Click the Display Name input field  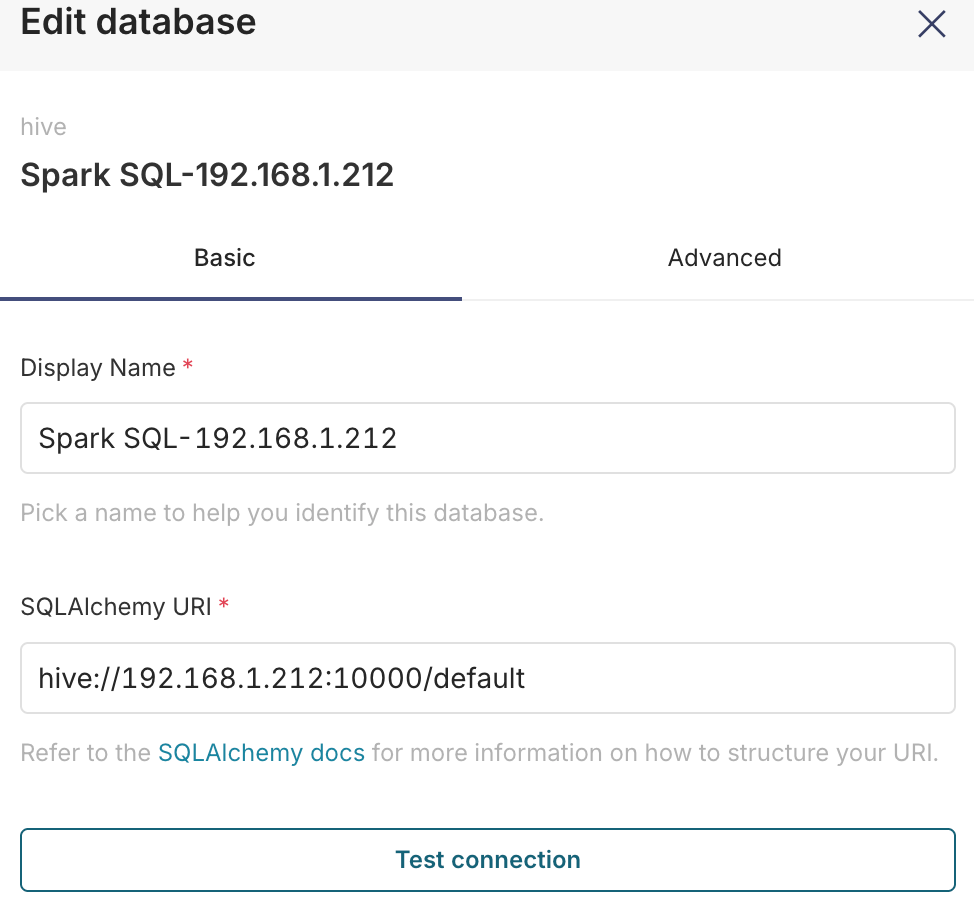tap(487, 438)
